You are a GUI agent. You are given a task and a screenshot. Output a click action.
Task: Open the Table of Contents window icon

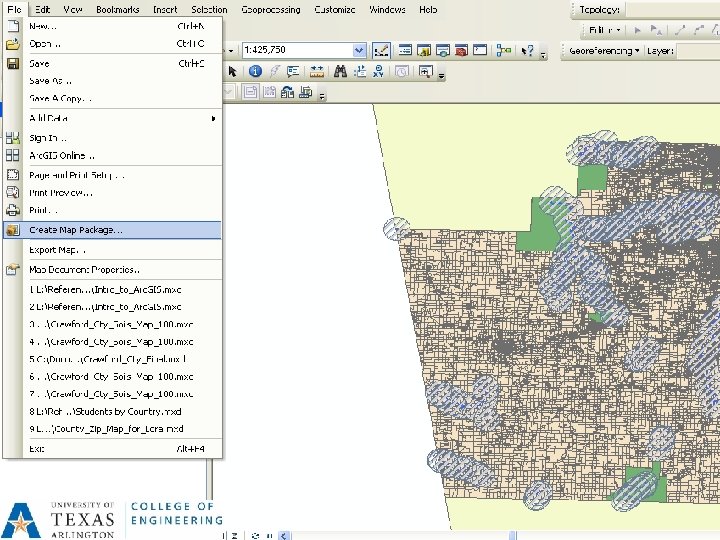[405, 50]
